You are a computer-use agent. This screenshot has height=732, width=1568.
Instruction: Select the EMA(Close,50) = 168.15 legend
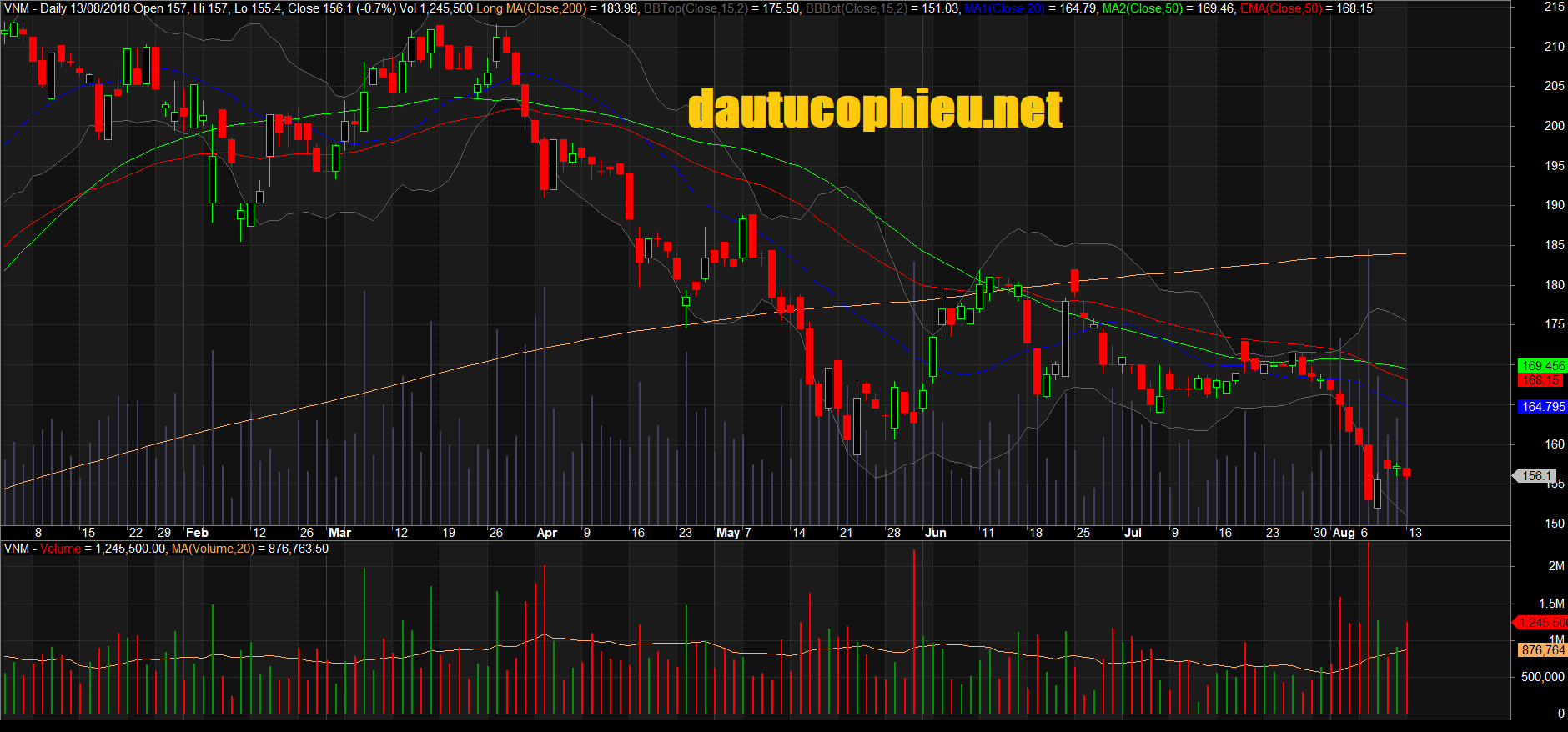coord(1306,8)
